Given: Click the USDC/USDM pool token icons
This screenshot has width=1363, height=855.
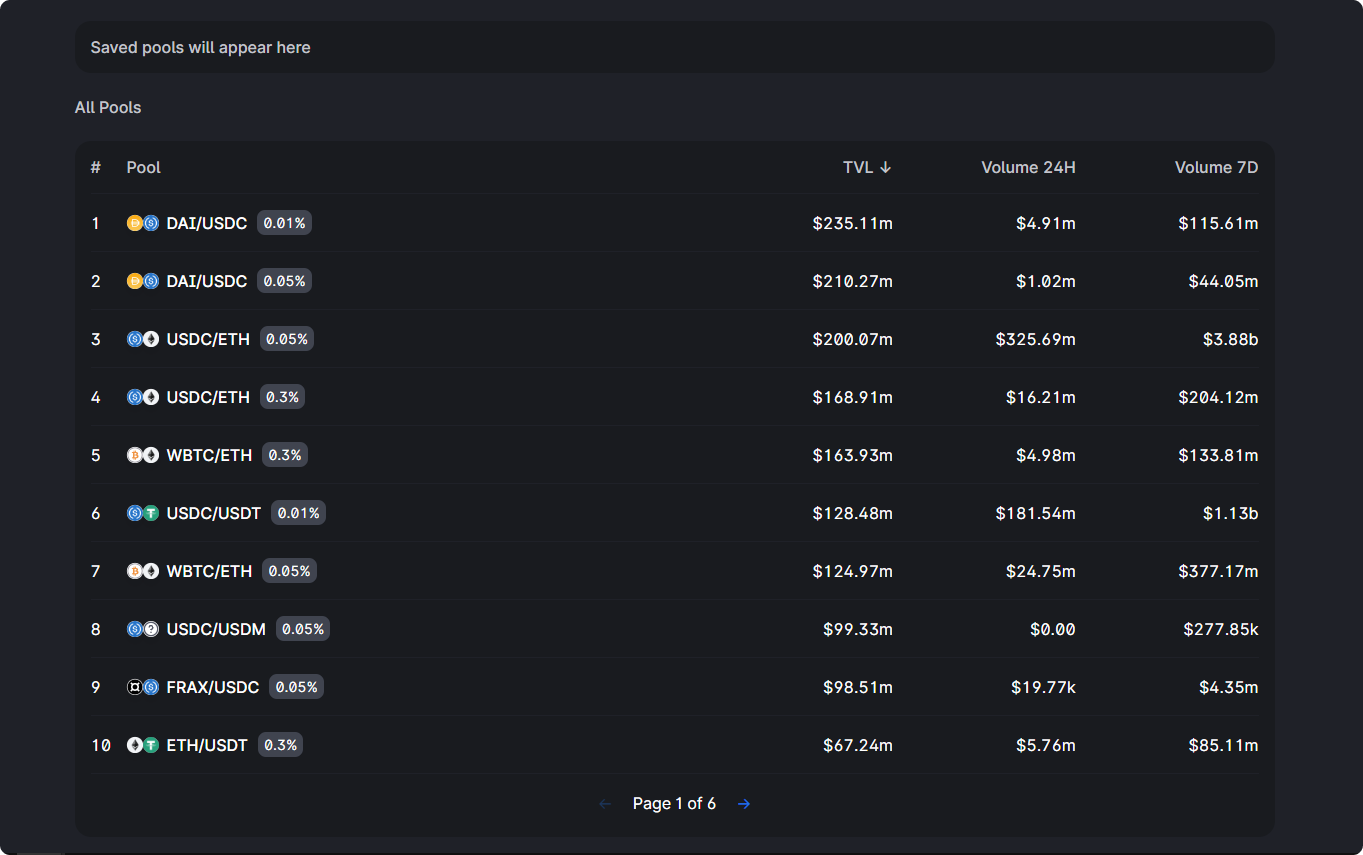Looking at the screenshot, I should tap(143, 629).
